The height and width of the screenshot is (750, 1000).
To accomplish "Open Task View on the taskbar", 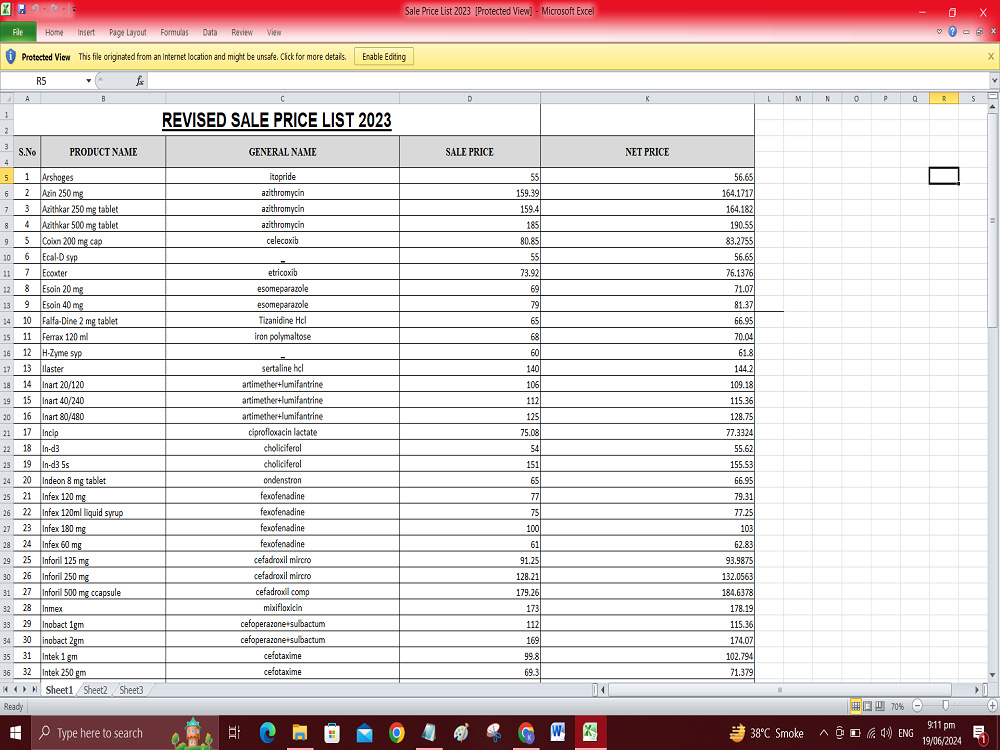I will [234, 733].
